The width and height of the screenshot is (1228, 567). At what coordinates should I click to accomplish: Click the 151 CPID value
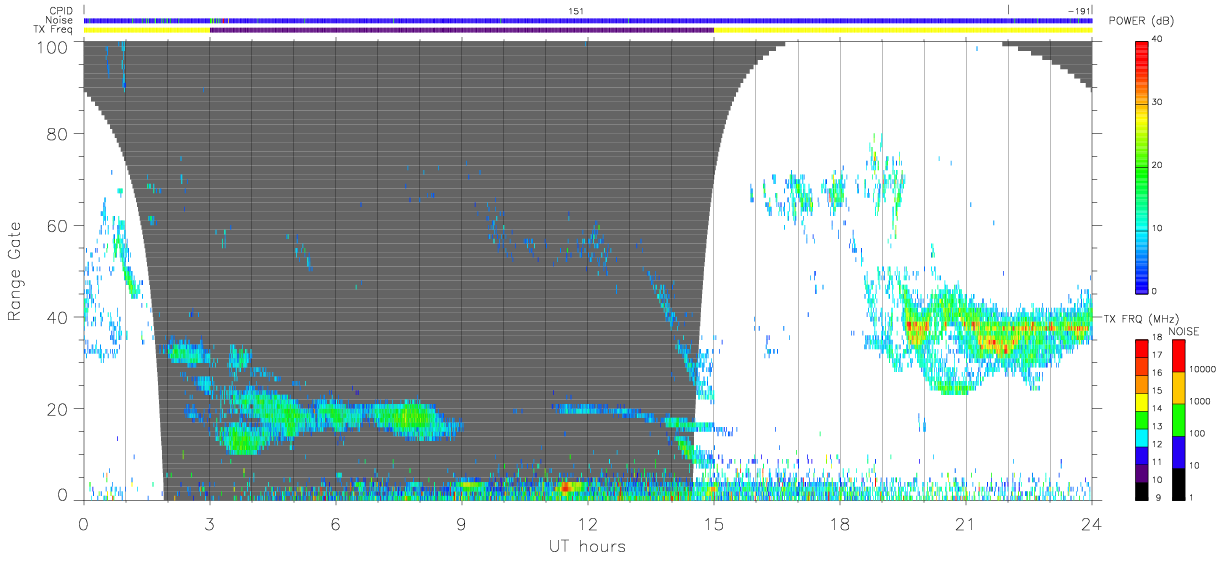coord(576,11)
